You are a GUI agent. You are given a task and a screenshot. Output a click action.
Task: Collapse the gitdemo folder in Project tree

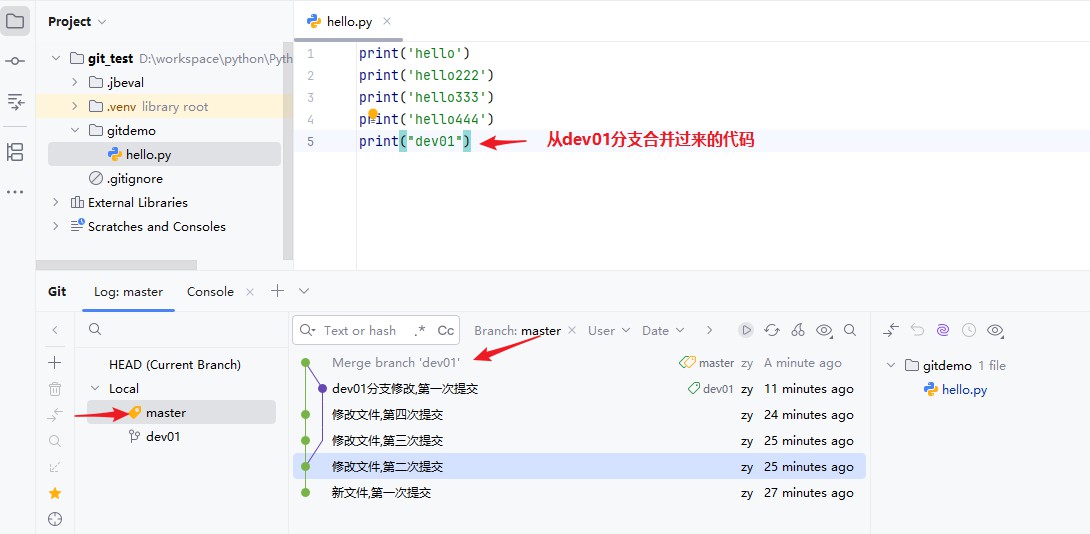tap(75, 130)
